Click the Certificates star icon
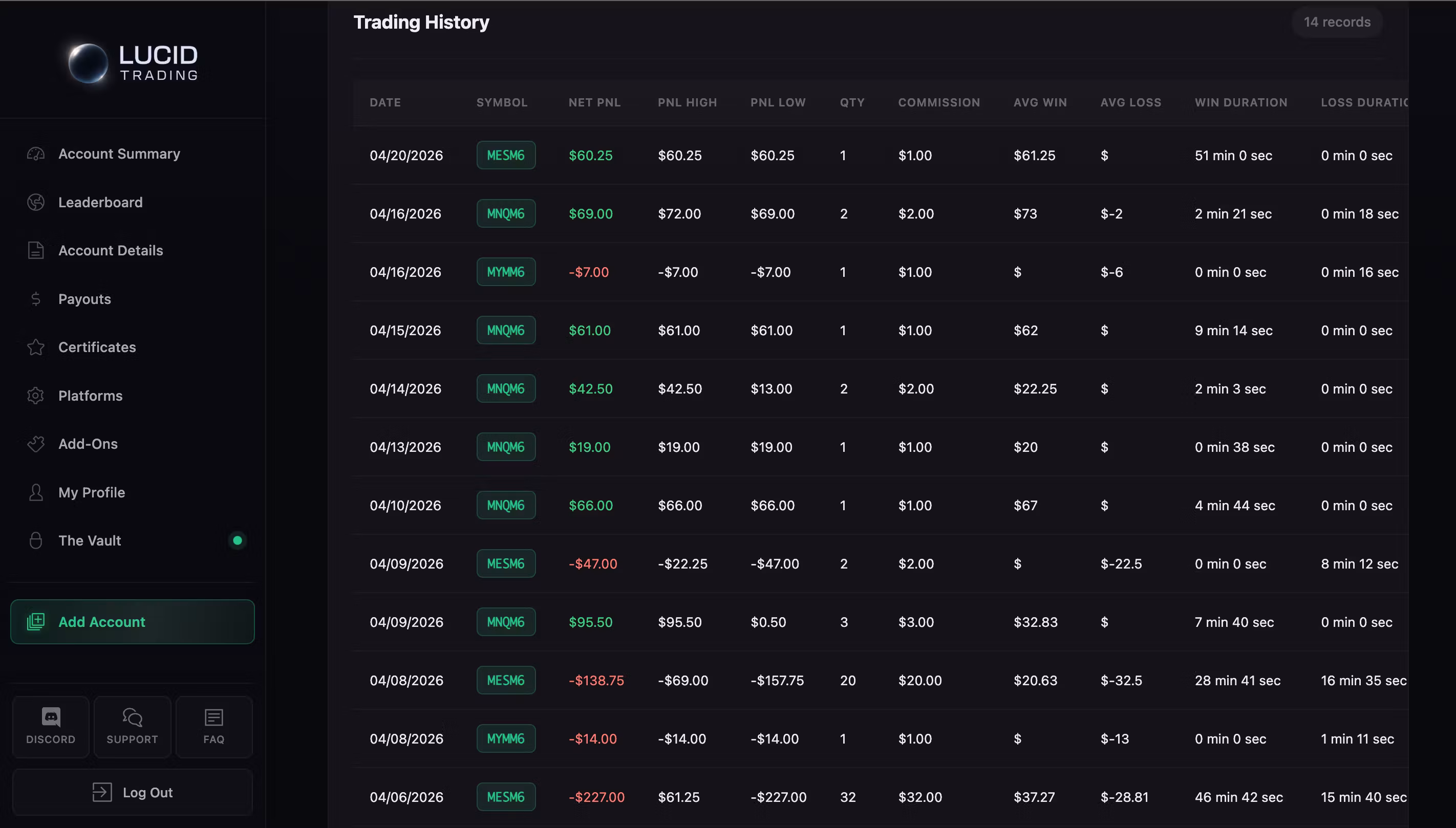The width and height of the screenshot is (1456, 828). point(36,347)
